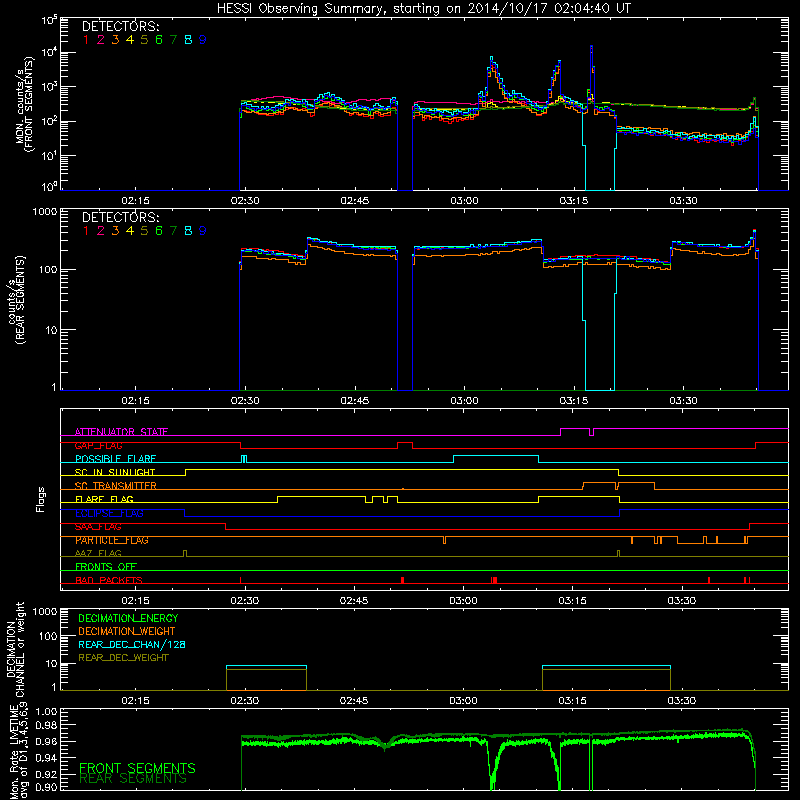Screen dimensions: 800x800
Task: Select detector 3 in front segments legend
Action: [115, 40]
